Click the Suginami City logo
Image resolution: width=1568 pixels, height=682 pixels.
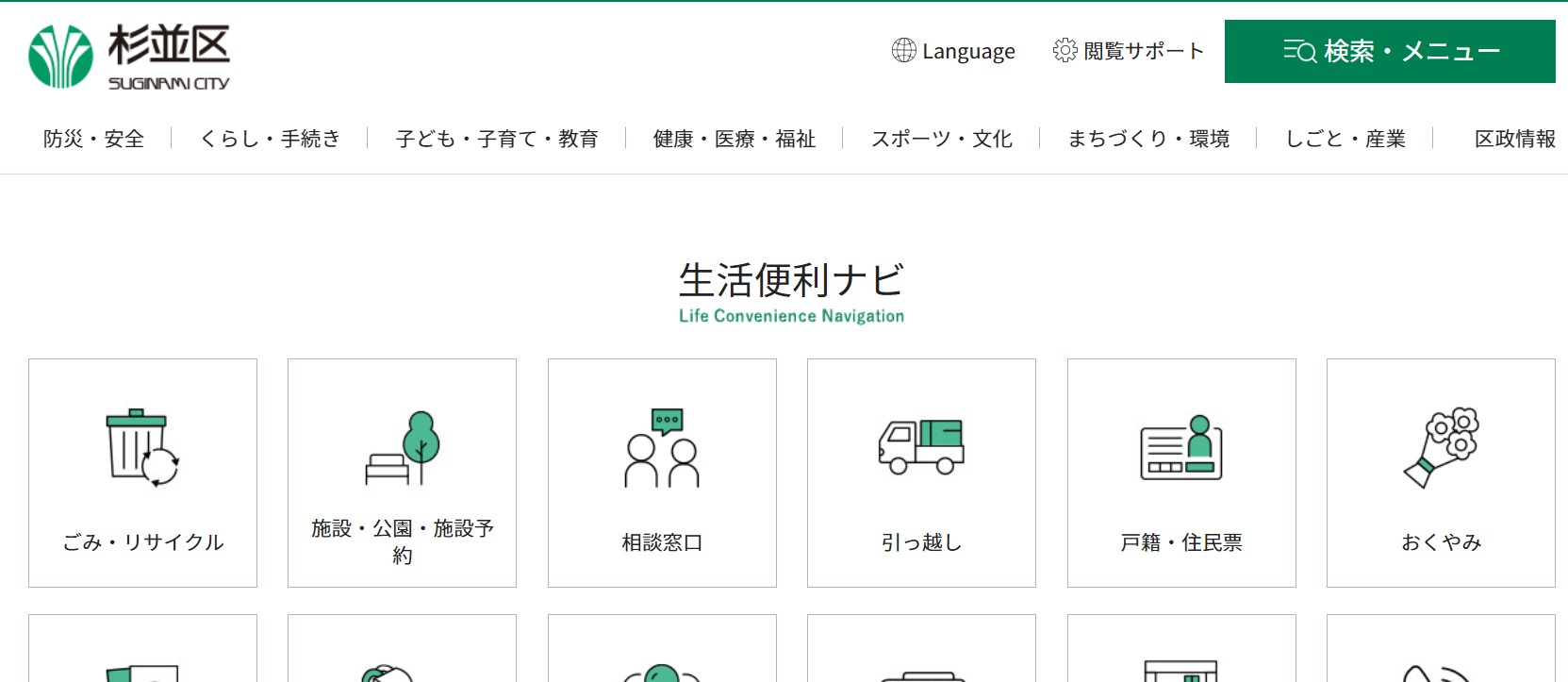click(129, 57)
